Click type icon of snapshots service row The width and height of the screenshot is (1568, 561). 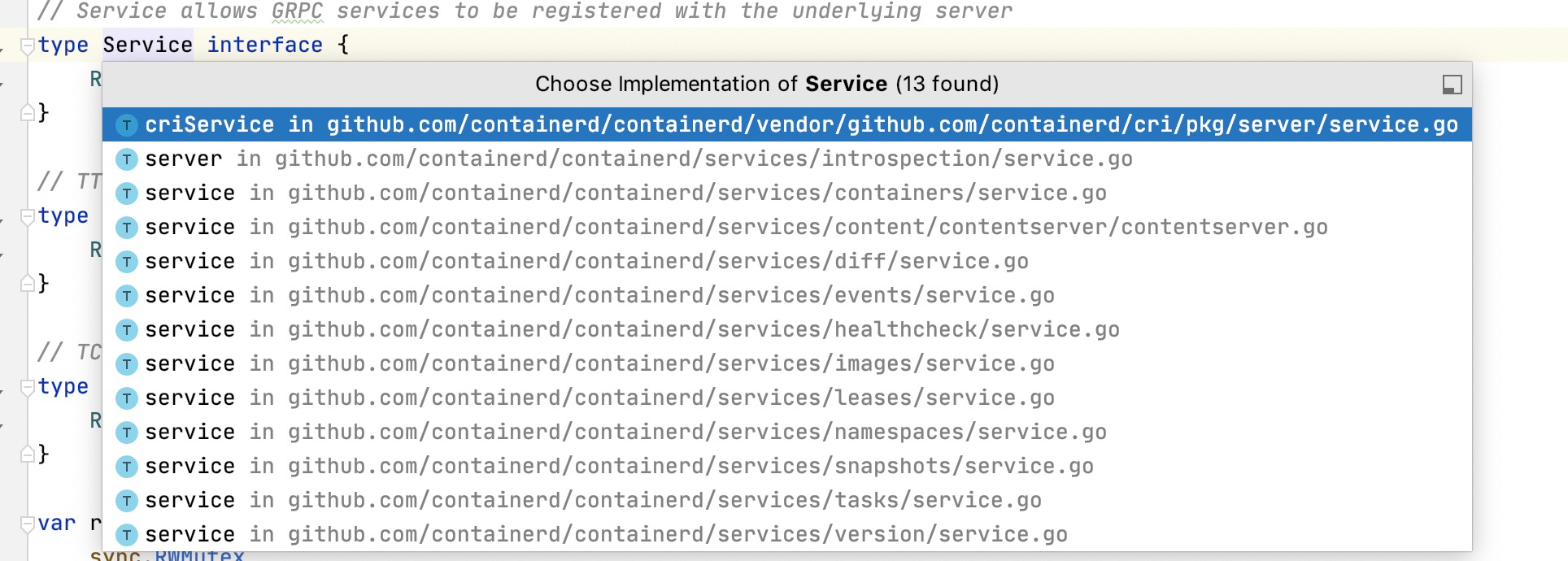tap(126, 467)
